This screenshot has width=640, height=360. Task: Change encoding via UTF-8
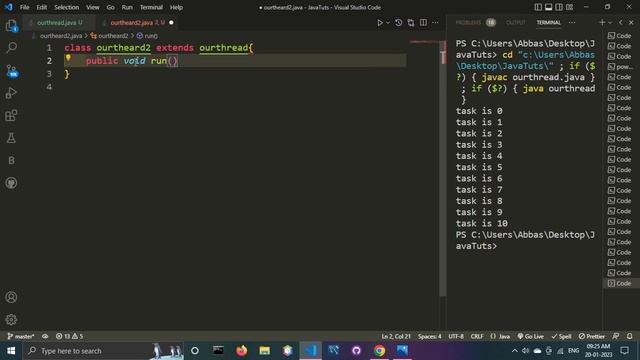(456, 336)
